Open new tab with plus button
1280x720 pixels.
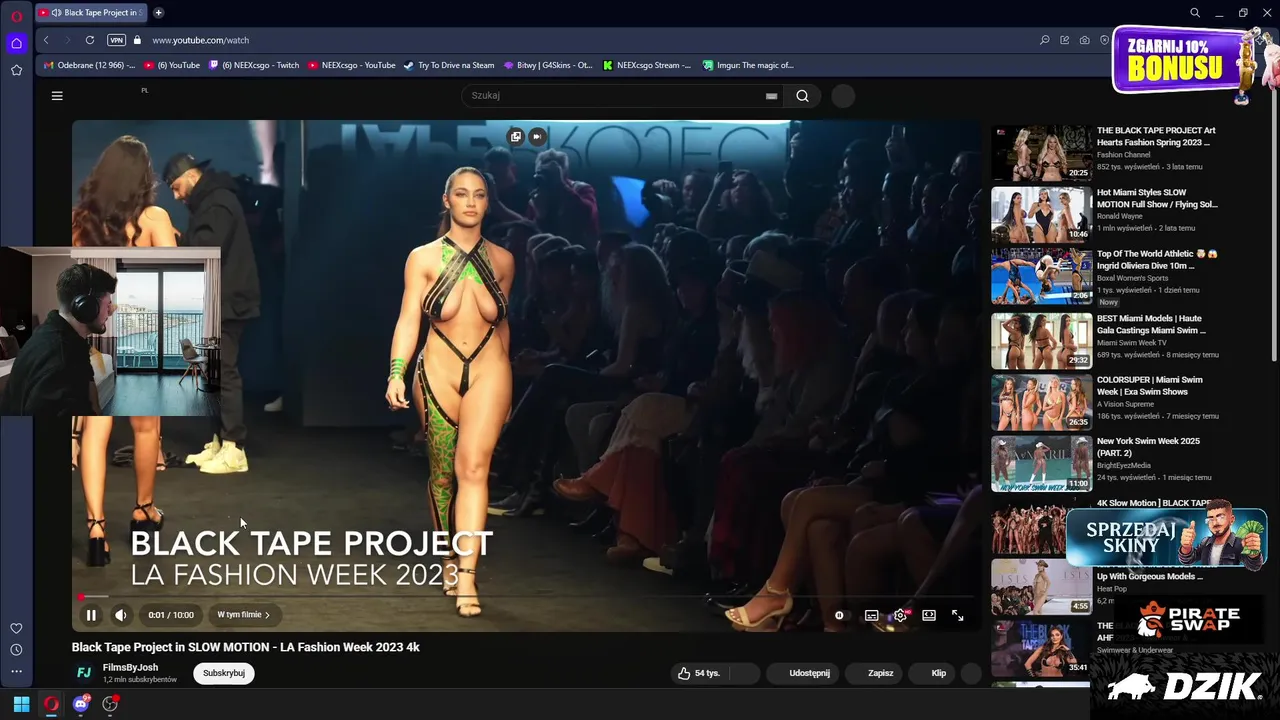tap(158, 13)
